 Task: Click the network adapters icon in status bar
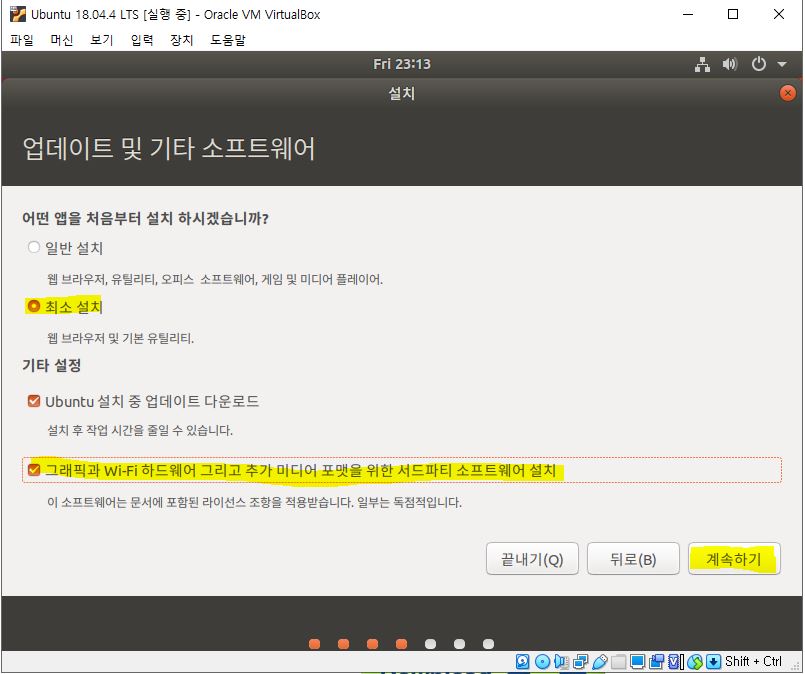pos(581,662)
